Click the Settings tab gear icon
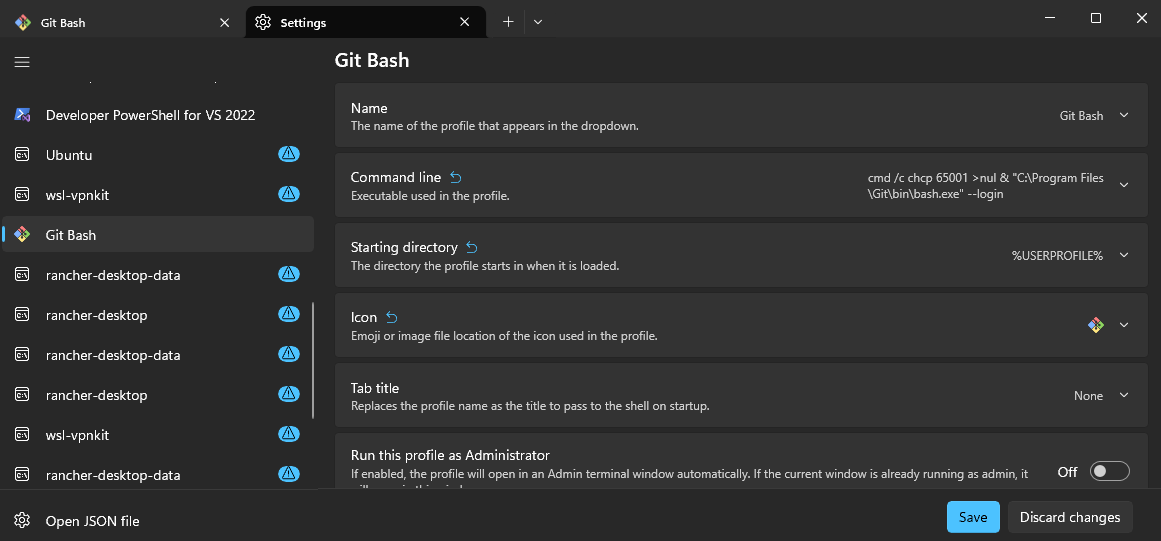The height and width of the screenshot is (541, 1161). 262,22
